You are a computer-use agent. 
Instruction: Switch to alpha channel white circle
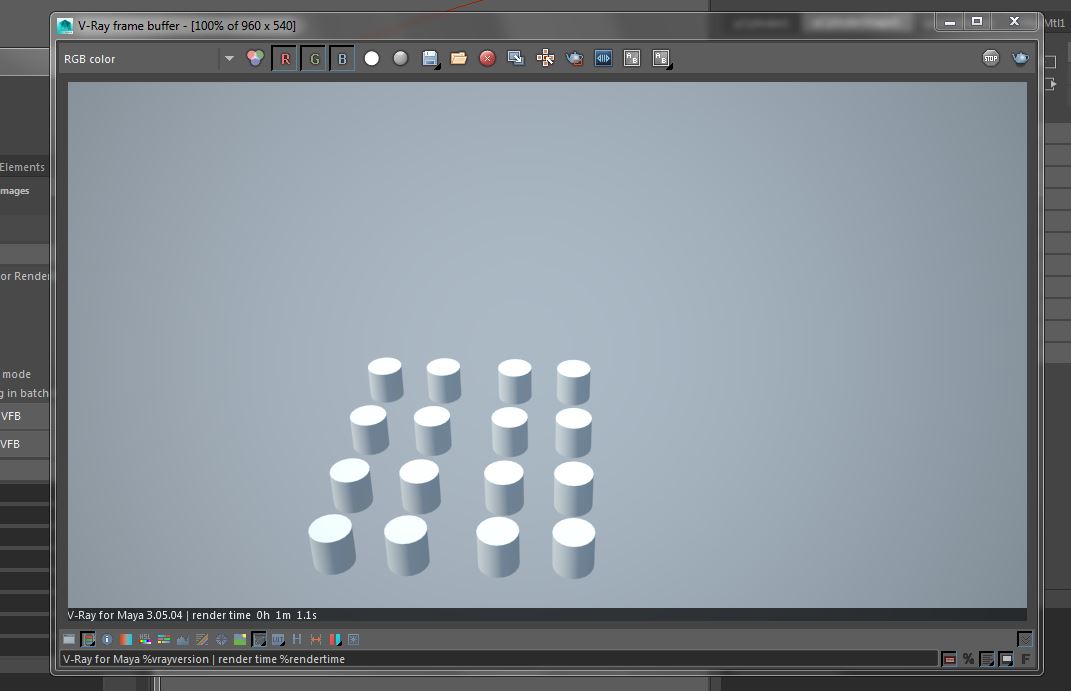tap(372, 59)
